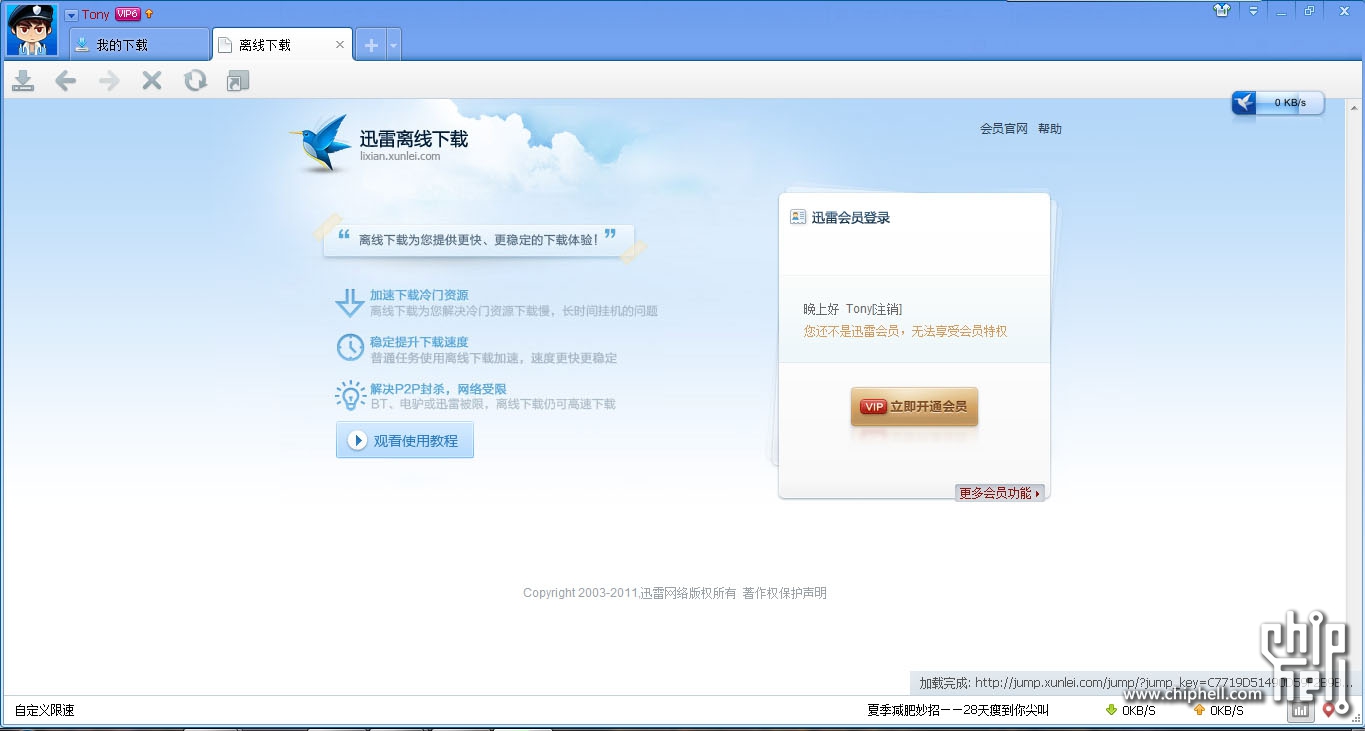The width and height of the screenshot is (1365, 731).
Task: Click the lixian.xunlei.com text
Action: (x=400, y=157)
